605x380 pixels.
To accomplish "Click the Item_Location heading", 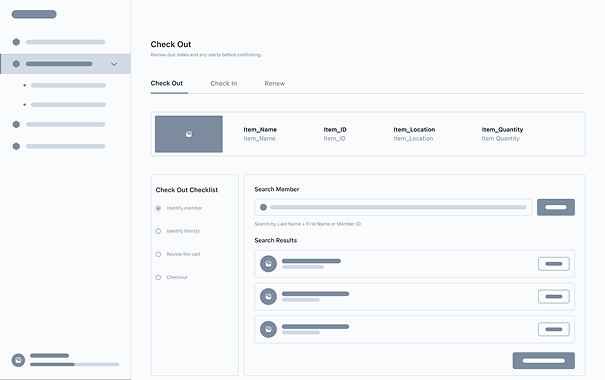I will pos(414,130).
